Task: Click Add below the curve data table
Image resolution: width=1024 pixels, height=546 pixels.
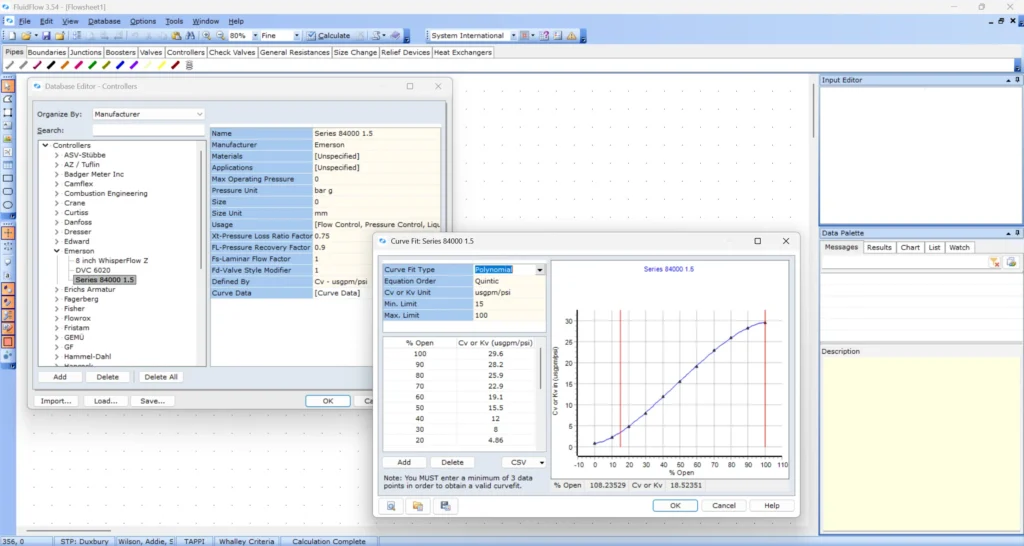Action: [x=404, y=462]
